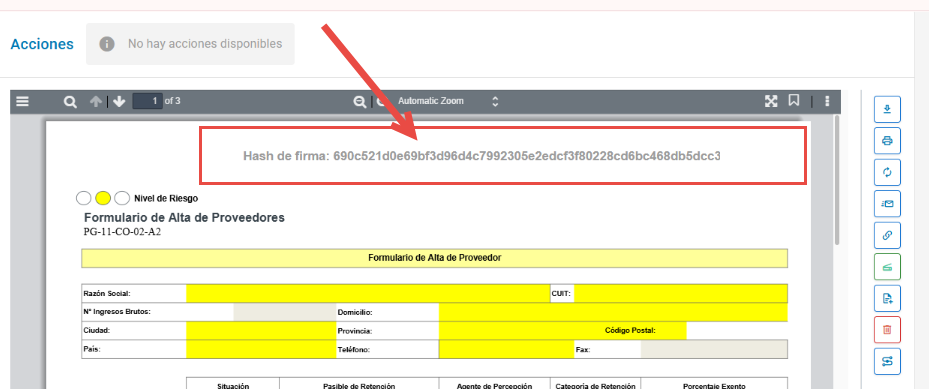
Task: Click the Acciones heading
Action: coord(42,44)
